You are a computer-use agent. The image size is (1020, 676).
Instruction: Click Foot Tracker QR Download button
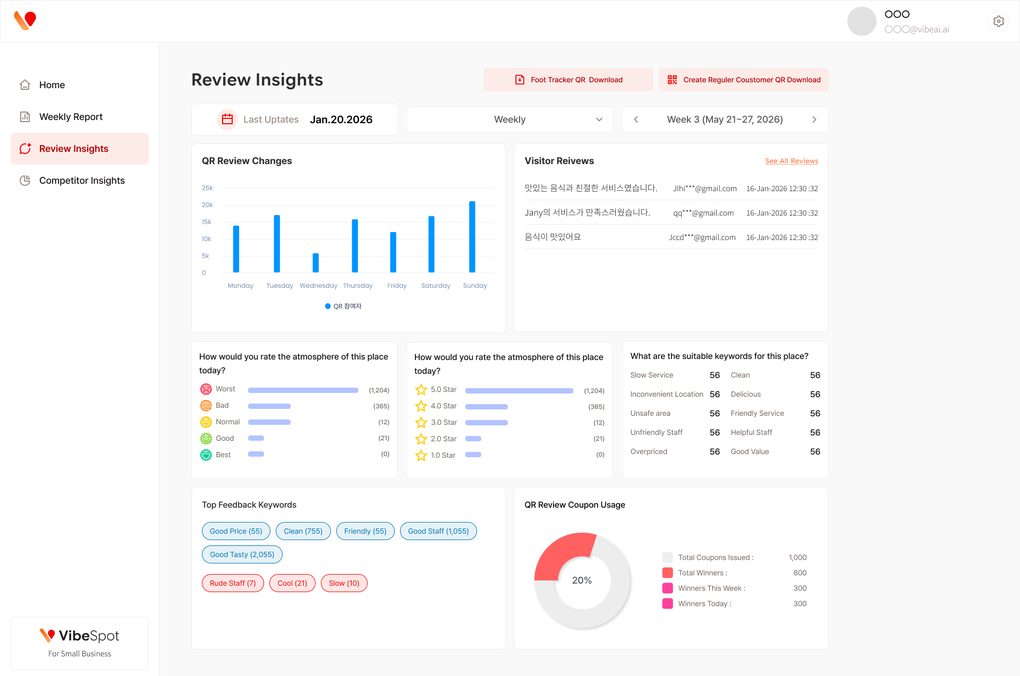(568, 79)
